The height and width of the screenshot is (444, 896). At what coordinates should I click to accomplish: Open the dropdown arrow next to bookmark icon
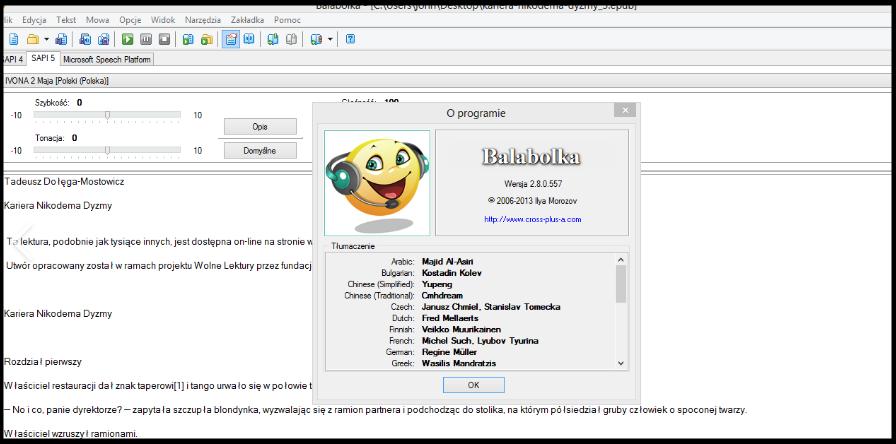tap(330, 39)
